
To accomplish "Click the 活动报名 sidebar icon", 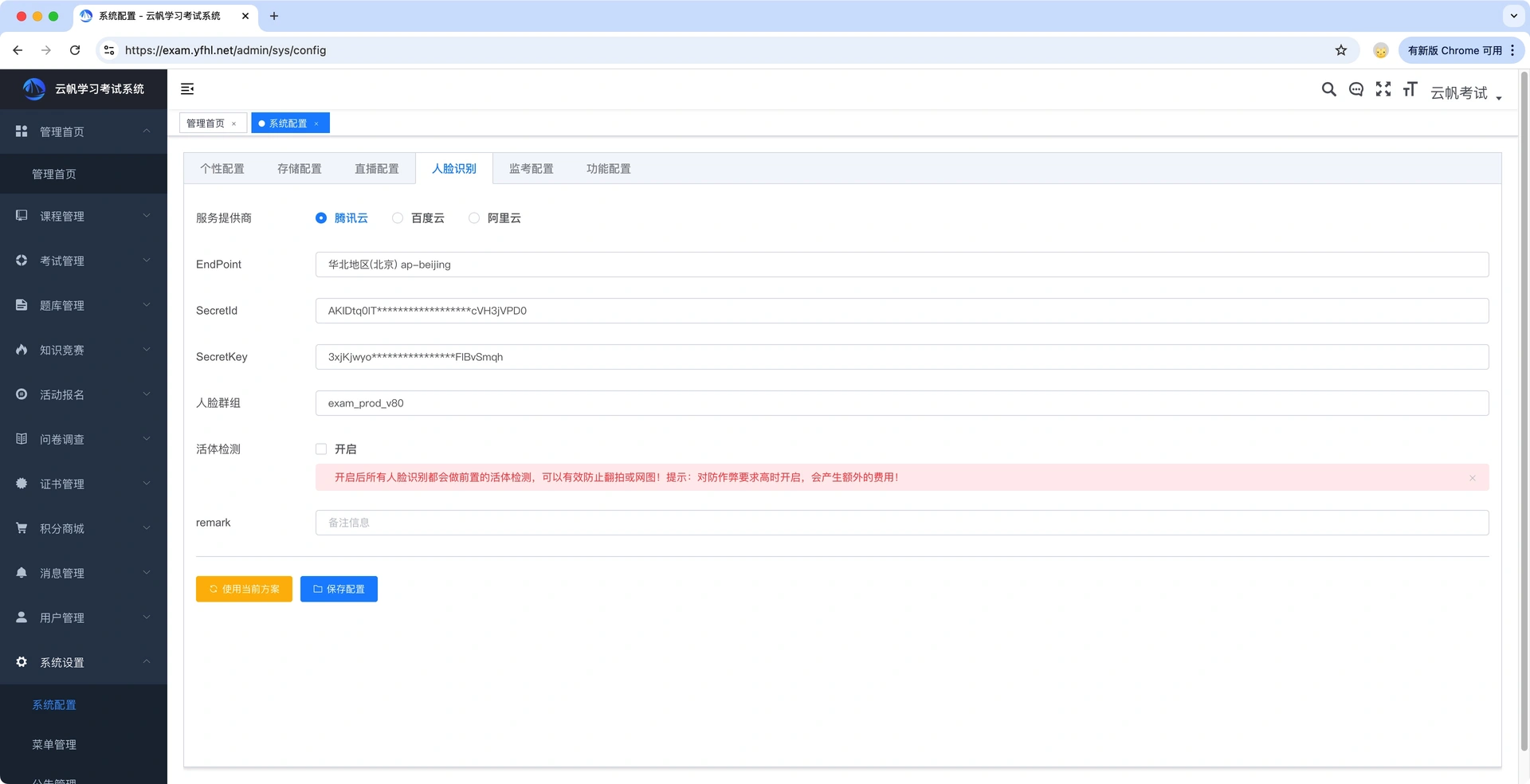I will [x=22, y=394].
